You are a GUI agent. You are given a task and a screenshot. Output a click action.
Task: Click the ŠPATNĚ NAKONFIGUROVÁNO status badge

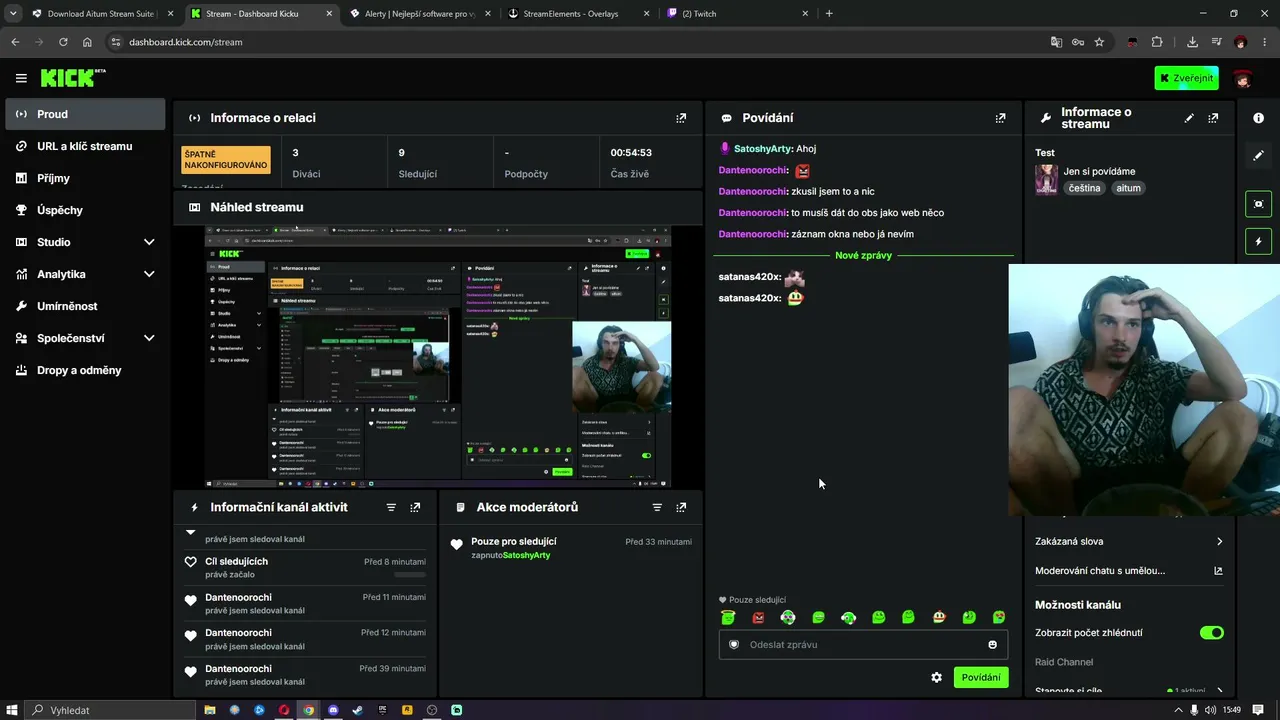click(225, 160)
